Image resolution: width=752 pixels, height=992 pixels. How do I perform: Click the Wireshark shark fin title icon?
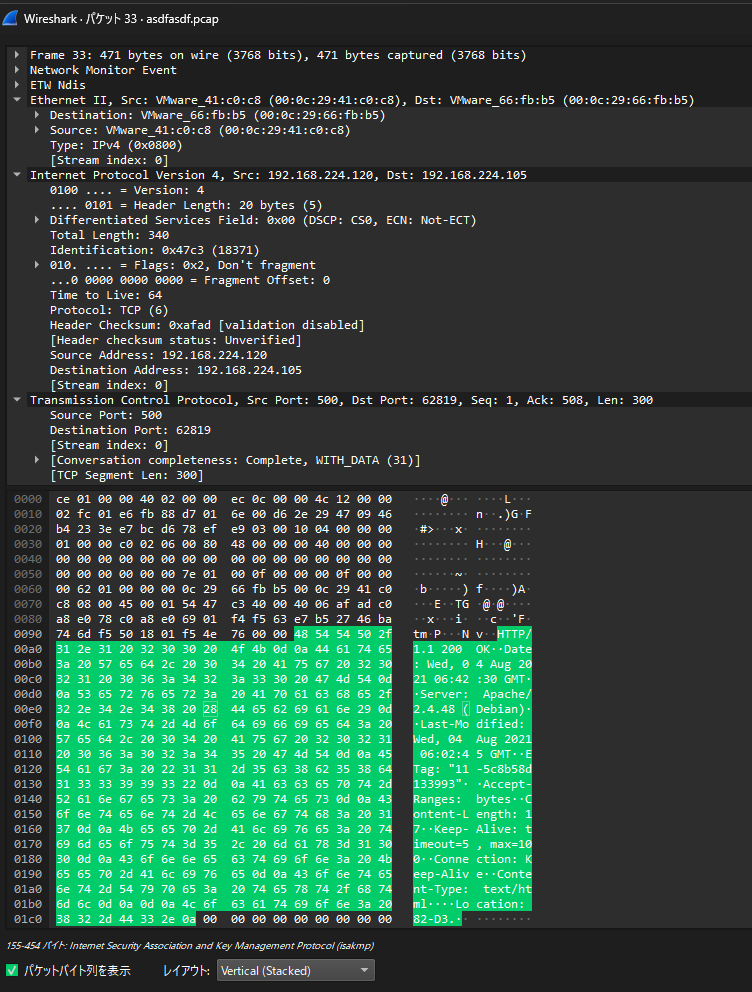click(x=10, y=18)
